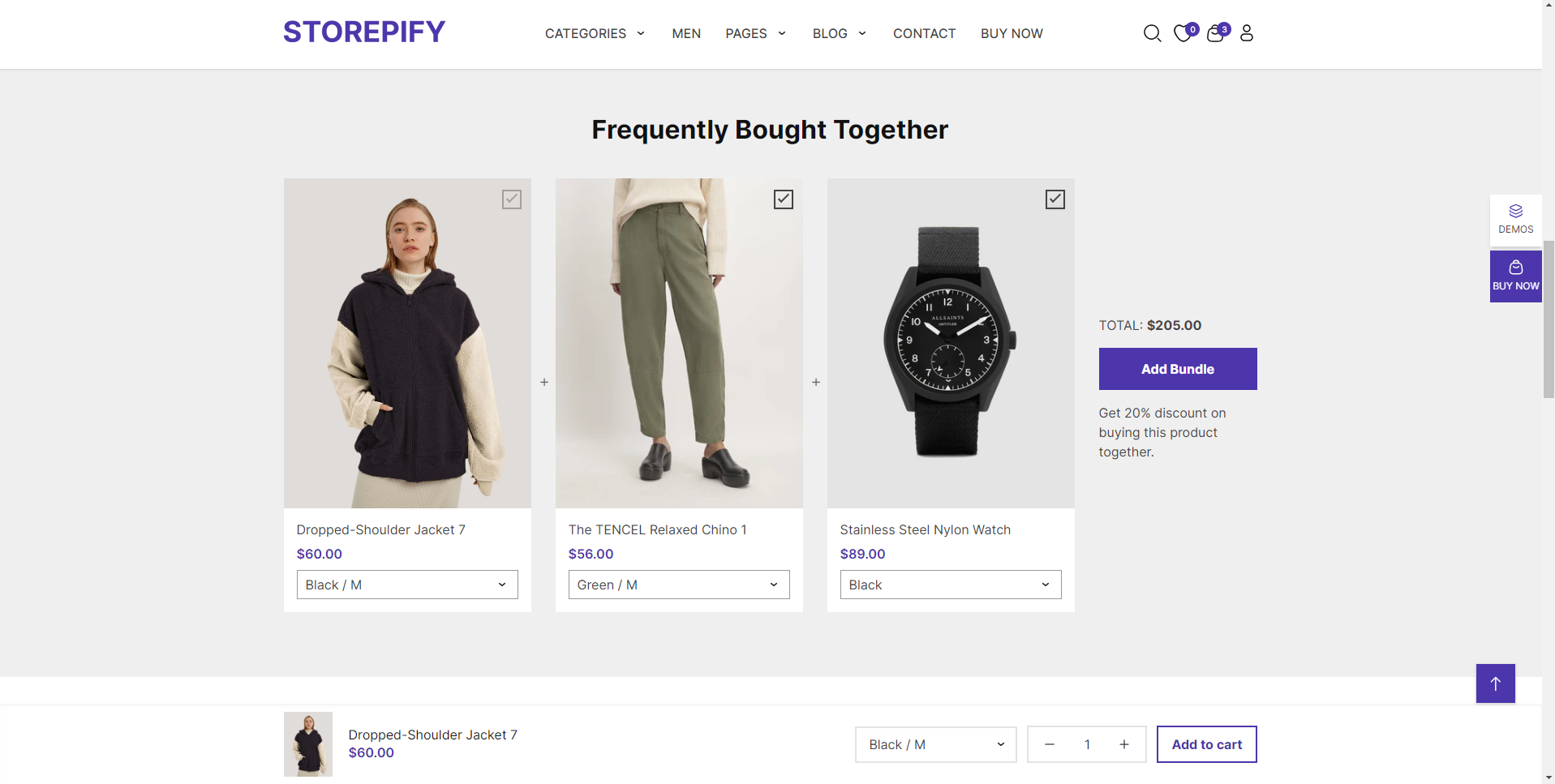The height and width of the screenshot is (784, 1555).
Task: Open the search icon in the header
Action: pyautogui.click(x=1152, y=33)
